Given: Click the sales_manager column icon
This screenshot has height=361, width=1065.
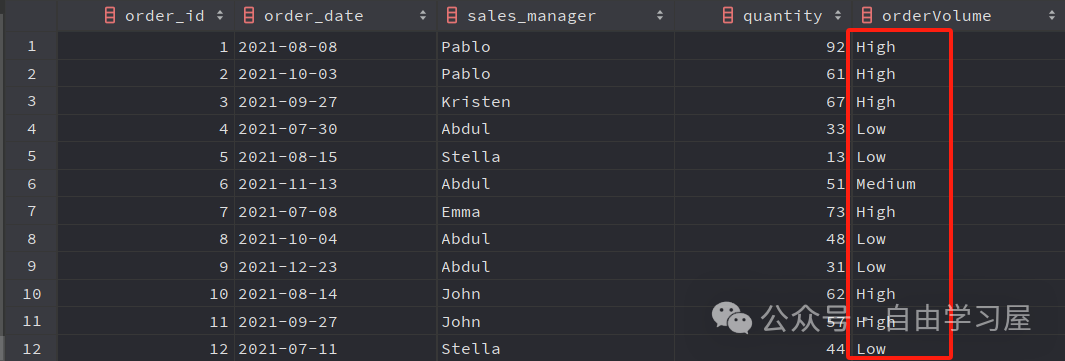Looking at the screenshot, I should [x=452, y=16].
